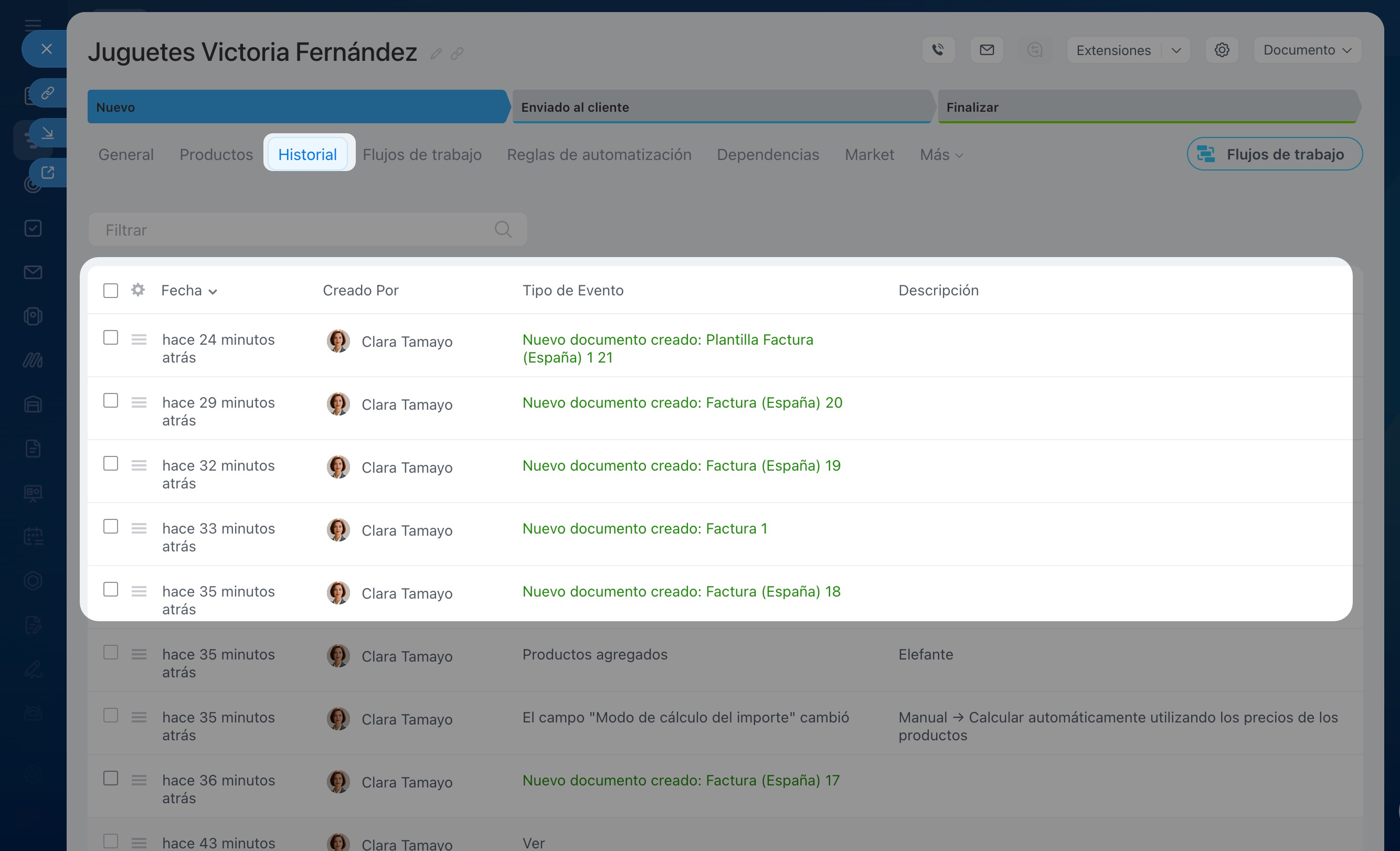Click the email envelope icon in header

[987, 50]
